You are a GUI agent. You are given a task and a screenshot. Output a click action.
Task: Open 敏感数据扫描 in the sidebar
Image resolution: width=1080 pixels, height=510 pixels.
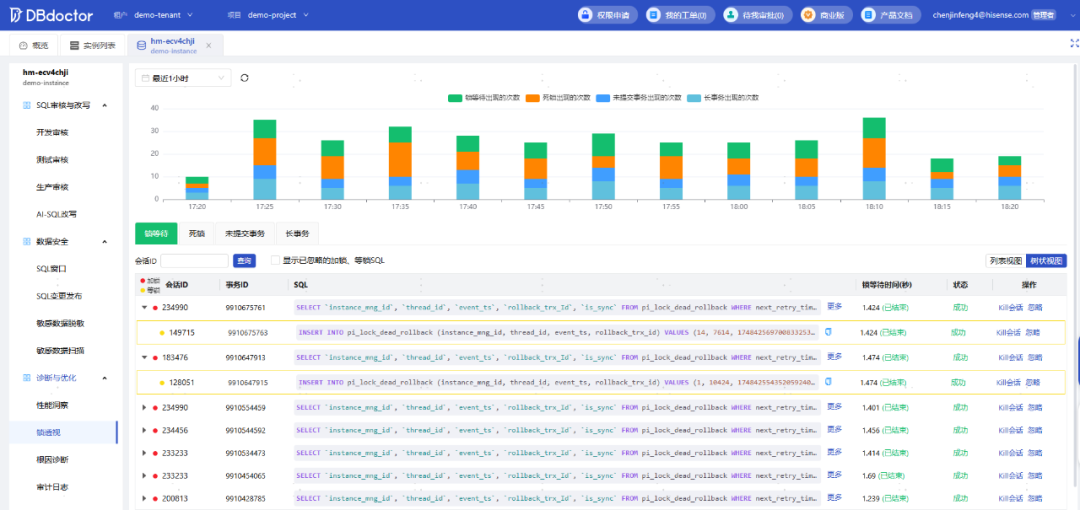[60, 350]
